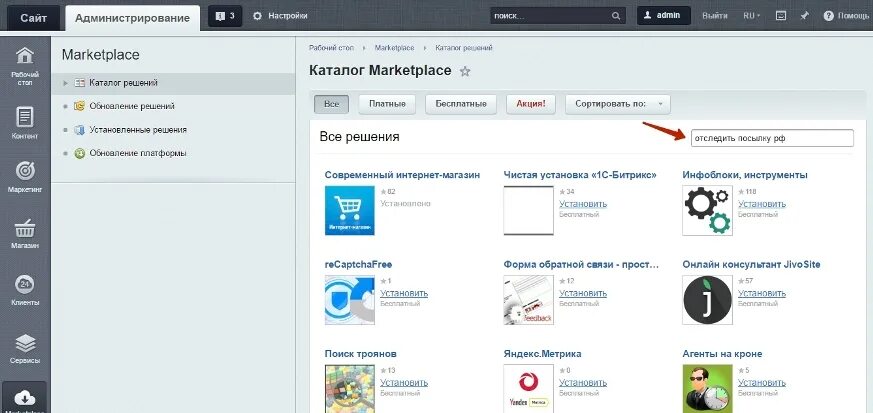Click Каталог решений breadcrumb link
The height and width of the screenshot is (413, 873).
coord(464,48)
